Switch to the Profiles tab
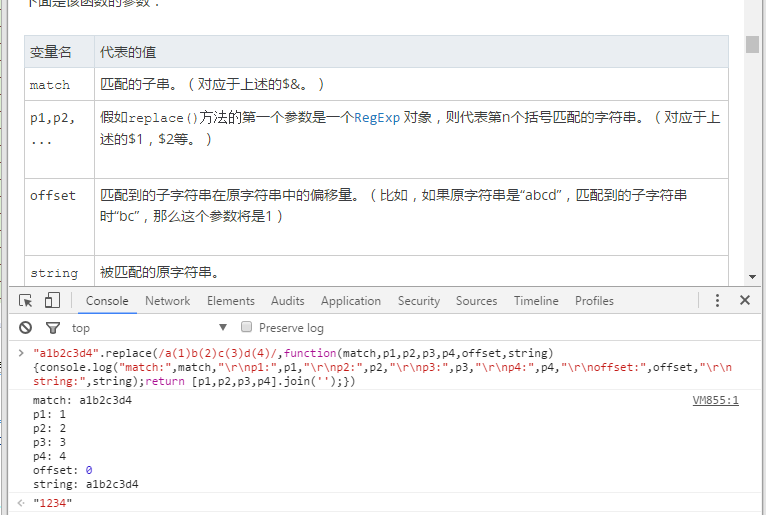Image resolution: width=766 pixels, height=515 pixels. [594, 300]
